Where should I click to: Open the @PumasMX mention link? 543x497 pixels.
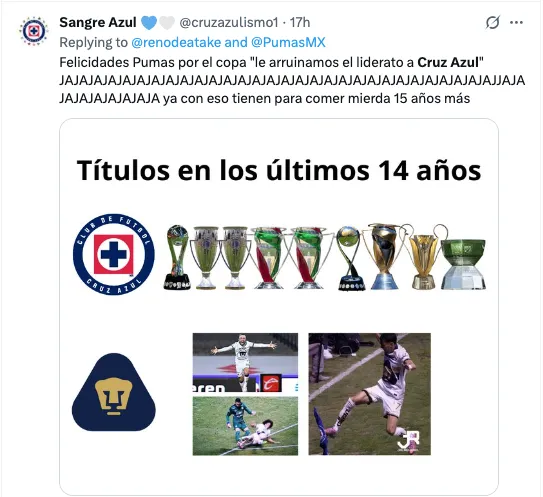288,42
